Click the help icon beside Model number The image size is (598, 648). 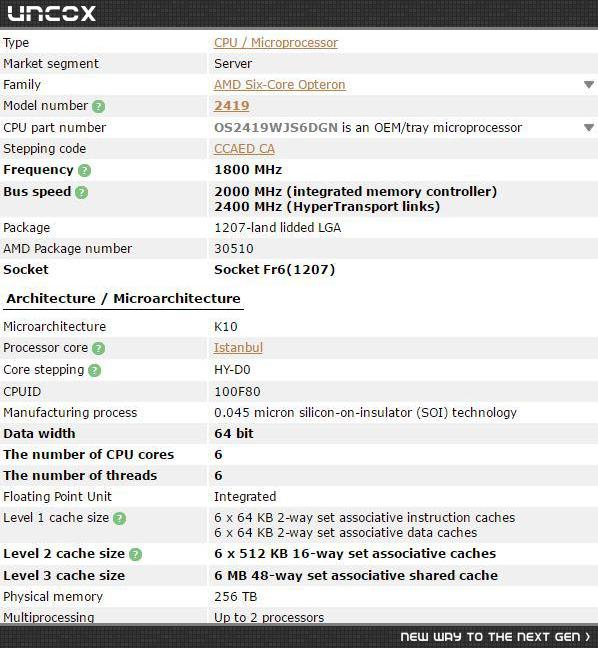98,107
